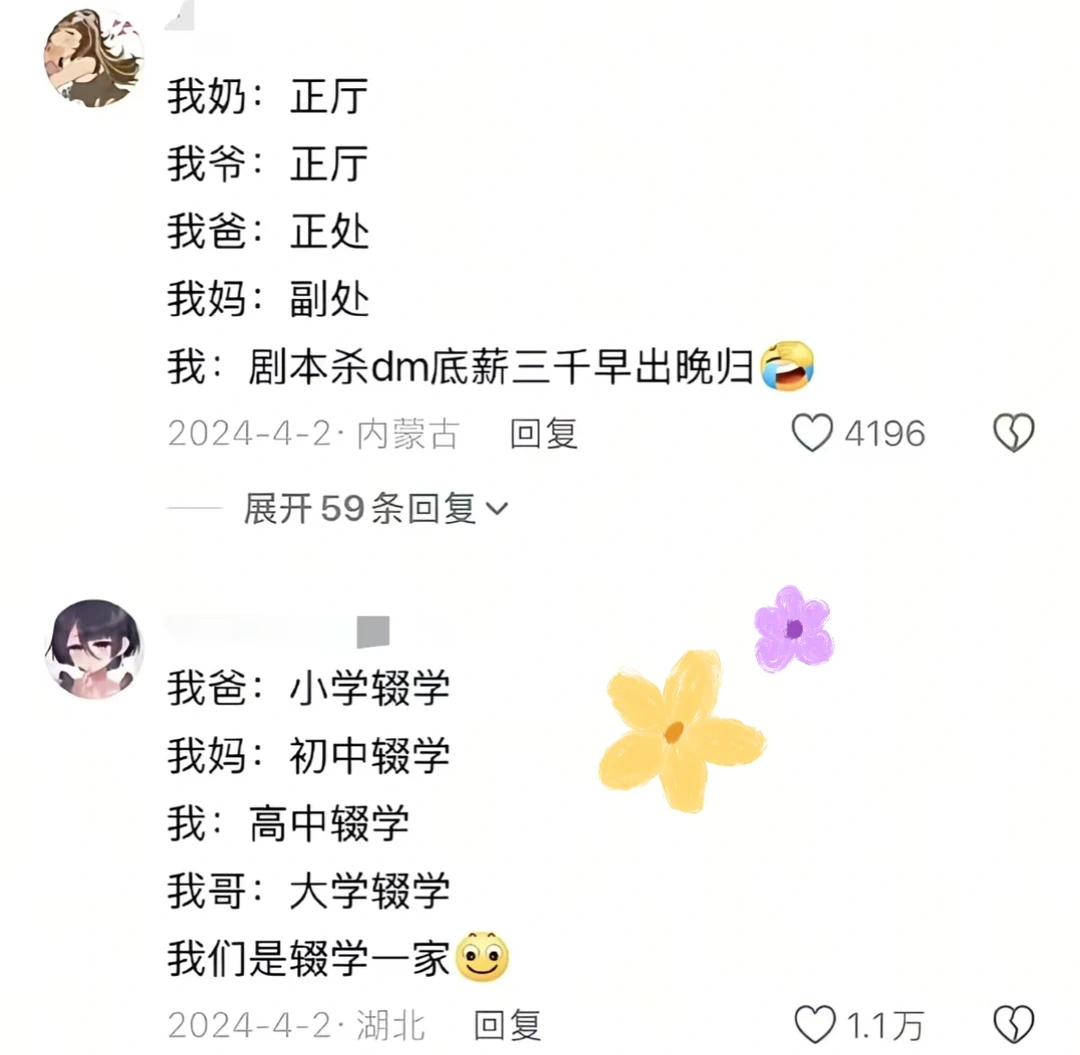The image size is (1080, 1055).
Task: Tap the 4196 like count
Action: coord(885,434)
